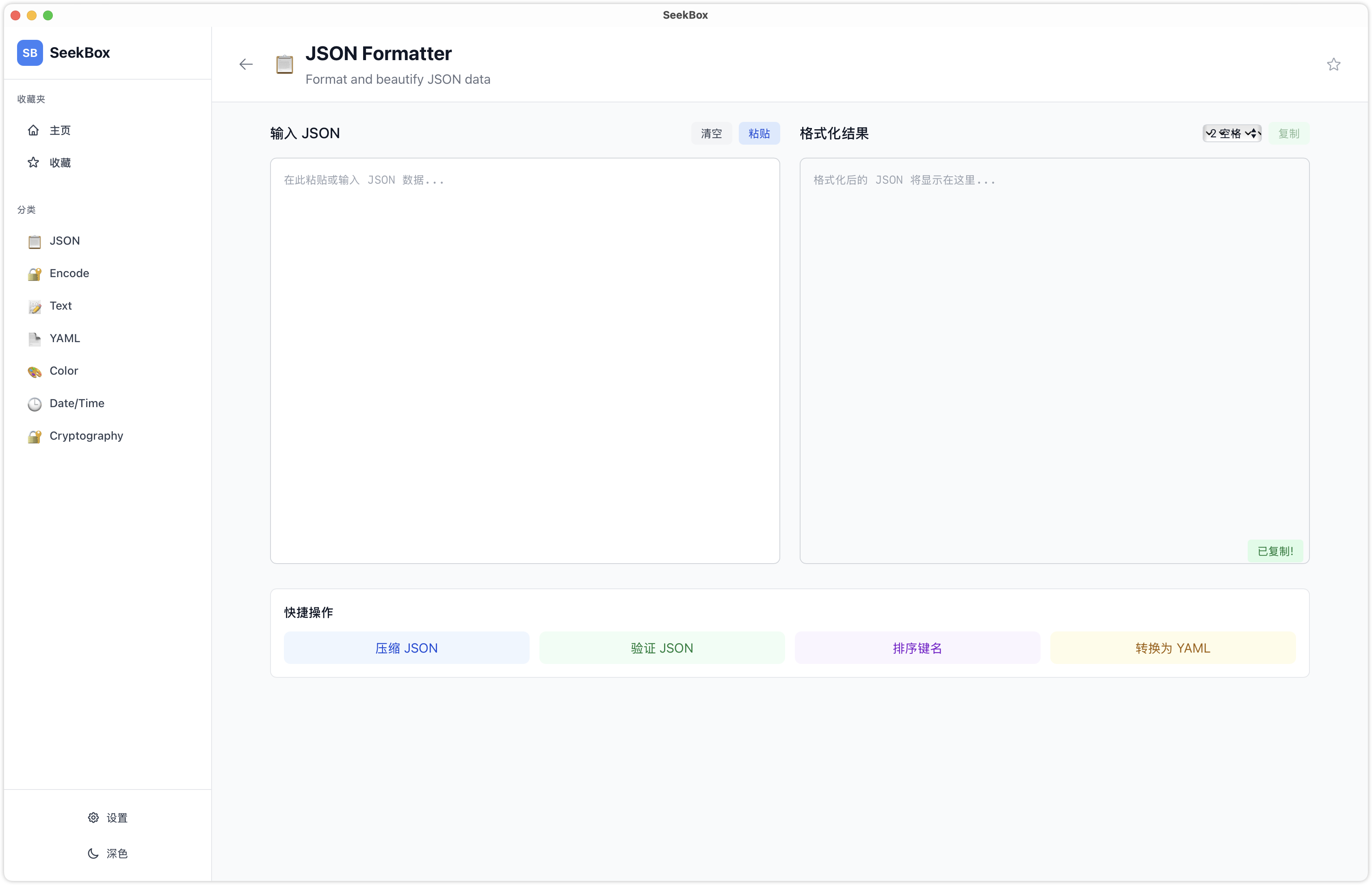Open the Encode category lock icon
This screenshot has width=1372, height=885.
pos(35,273)
